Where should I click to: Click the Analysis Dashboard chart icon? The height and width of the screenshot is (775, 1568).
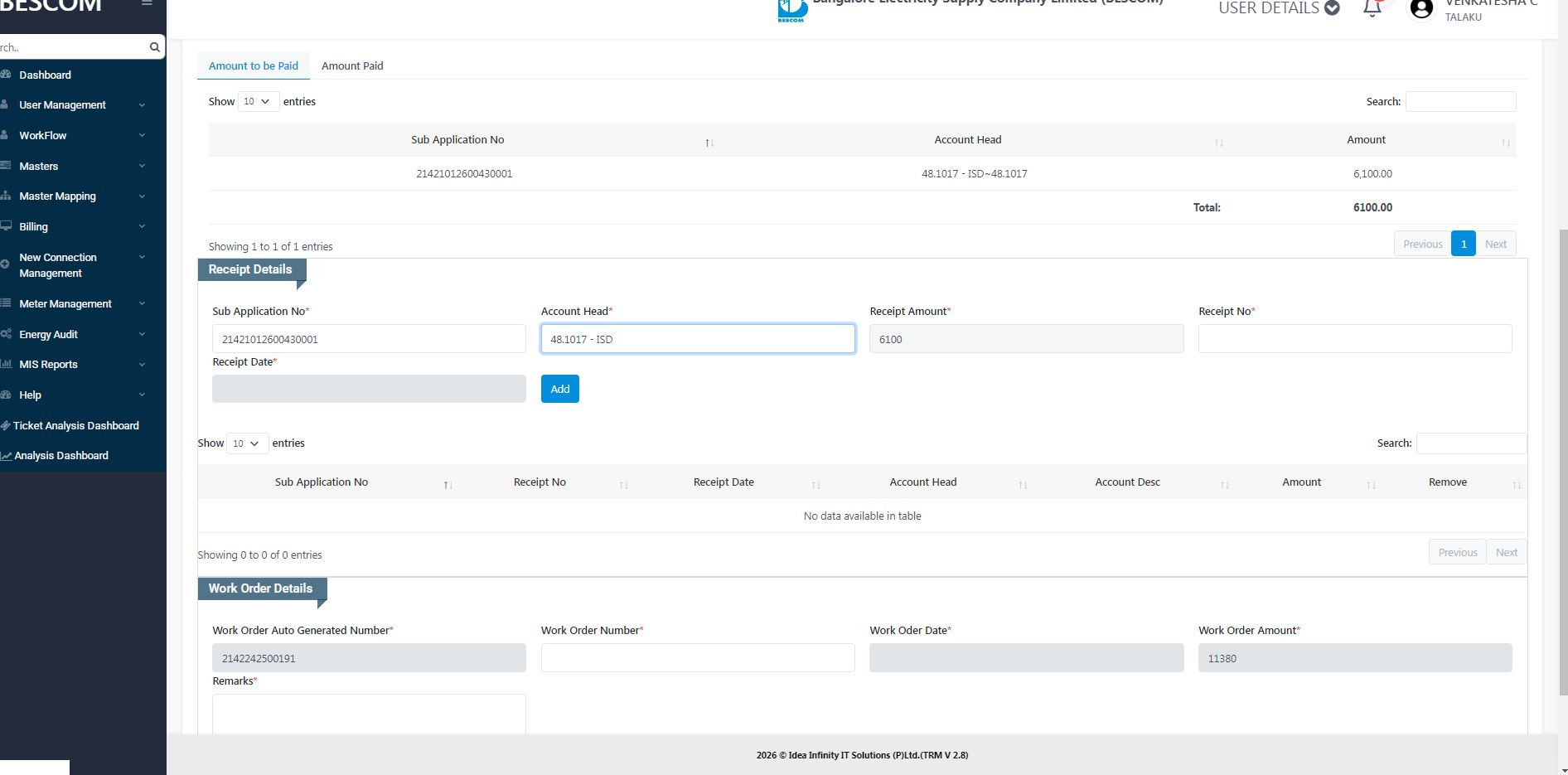coord(6,456)
